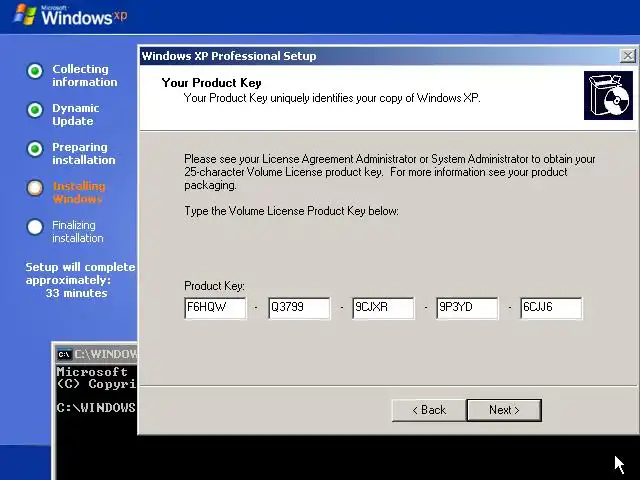640x480 pixels.
Task: Select the first product key field F6HQW
Action: click(215, 308)
